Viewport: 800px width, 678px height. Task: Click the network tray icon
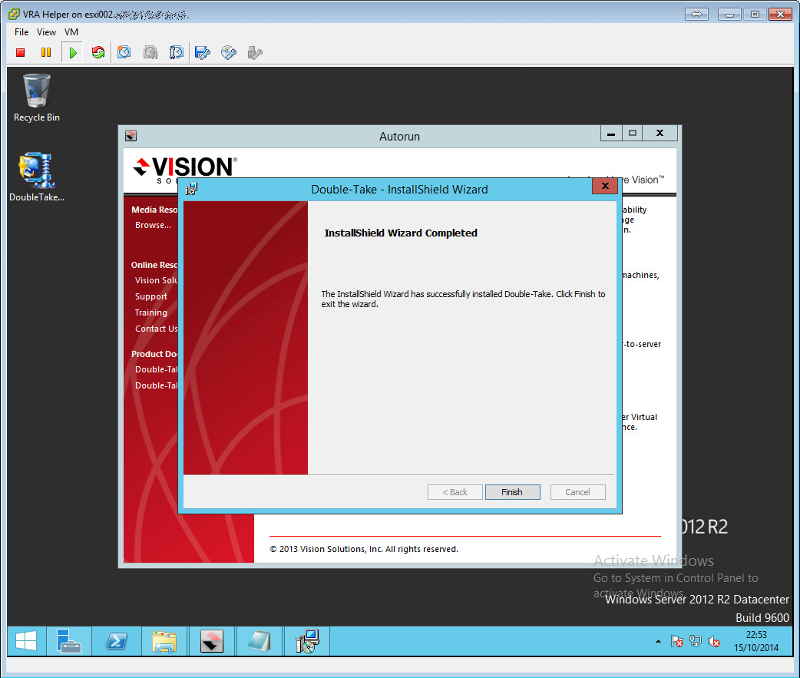(695, 641)
